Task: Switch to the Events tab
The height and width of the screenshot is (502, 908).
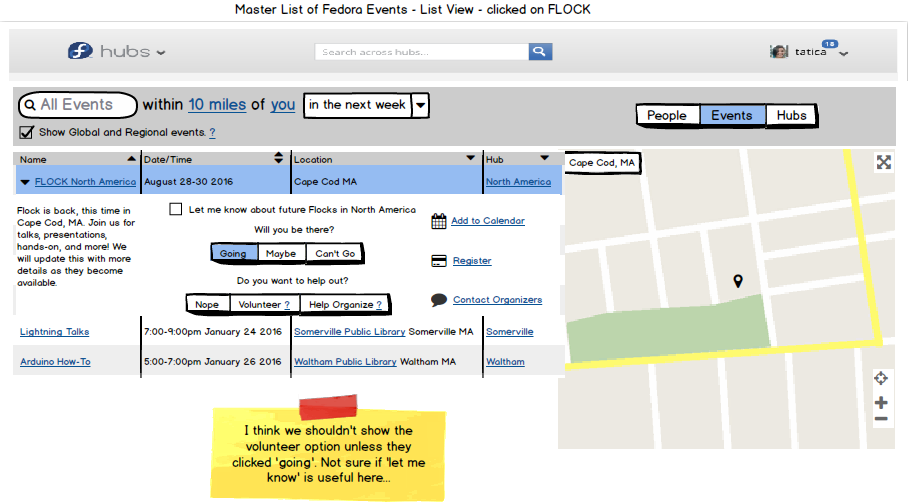Action: coord(732,115)
